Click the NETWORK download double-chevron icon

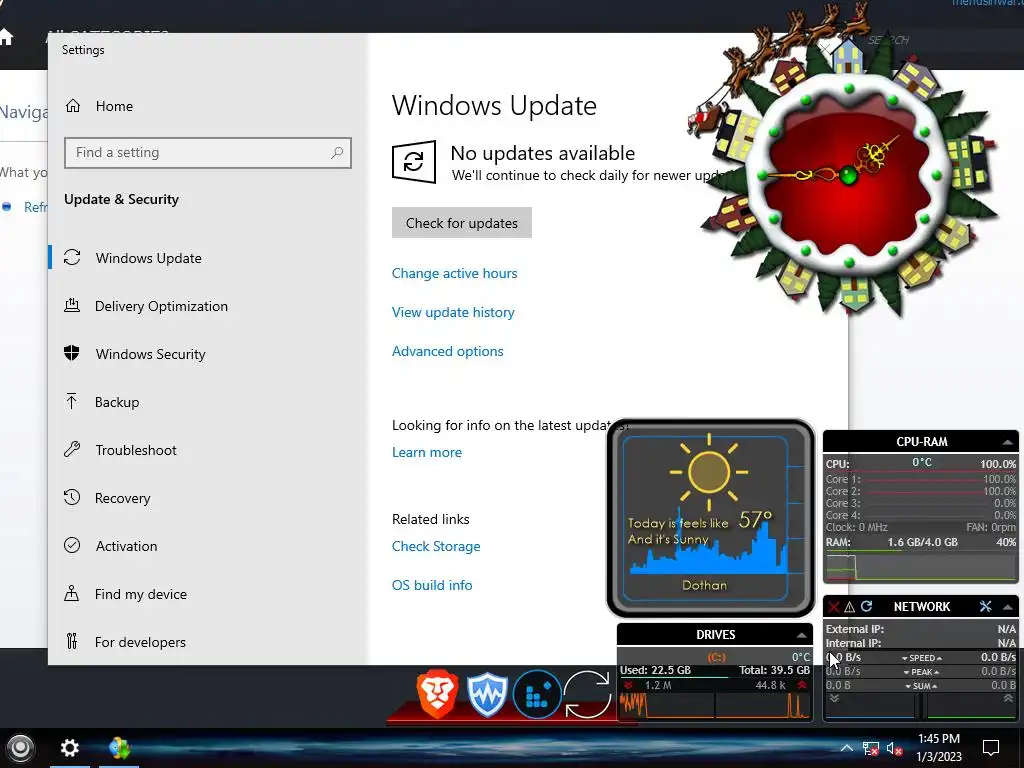click(834, 699)
